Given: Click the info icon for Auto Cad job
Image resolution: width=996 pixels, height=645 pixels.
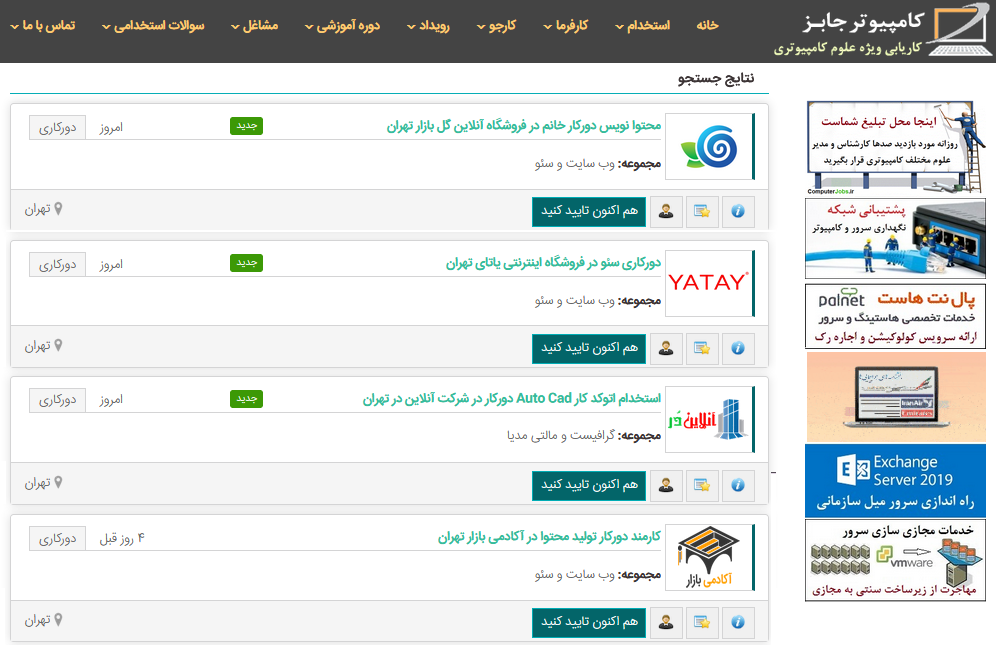Looking at the screenshot, I should [737, 485].
